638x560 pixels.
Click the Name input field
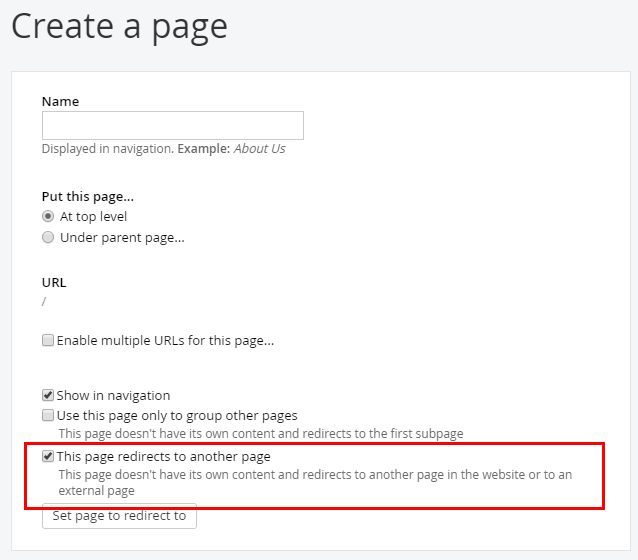point(173,125)
